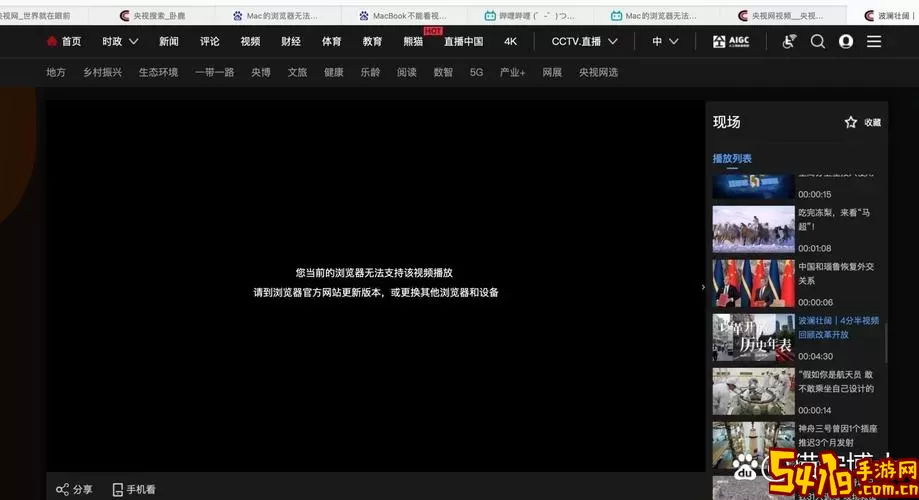This screenshot has height=500, width=919.
Task: Switch to 波澜壮阔 browser tab
Action: tap(891, 16)
